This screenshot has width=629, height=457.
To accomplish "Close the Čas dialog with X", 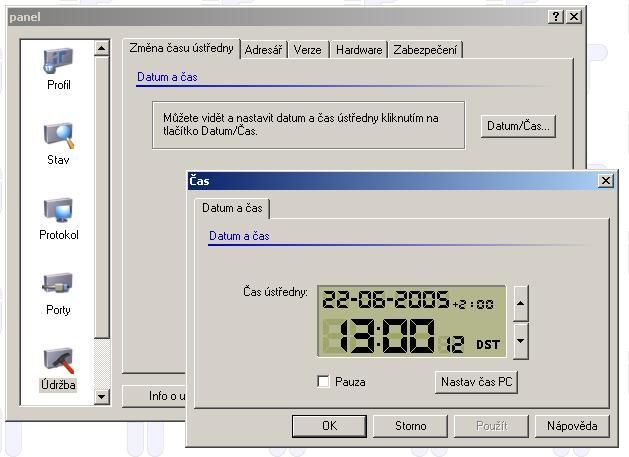I will (x=605, y=180).
